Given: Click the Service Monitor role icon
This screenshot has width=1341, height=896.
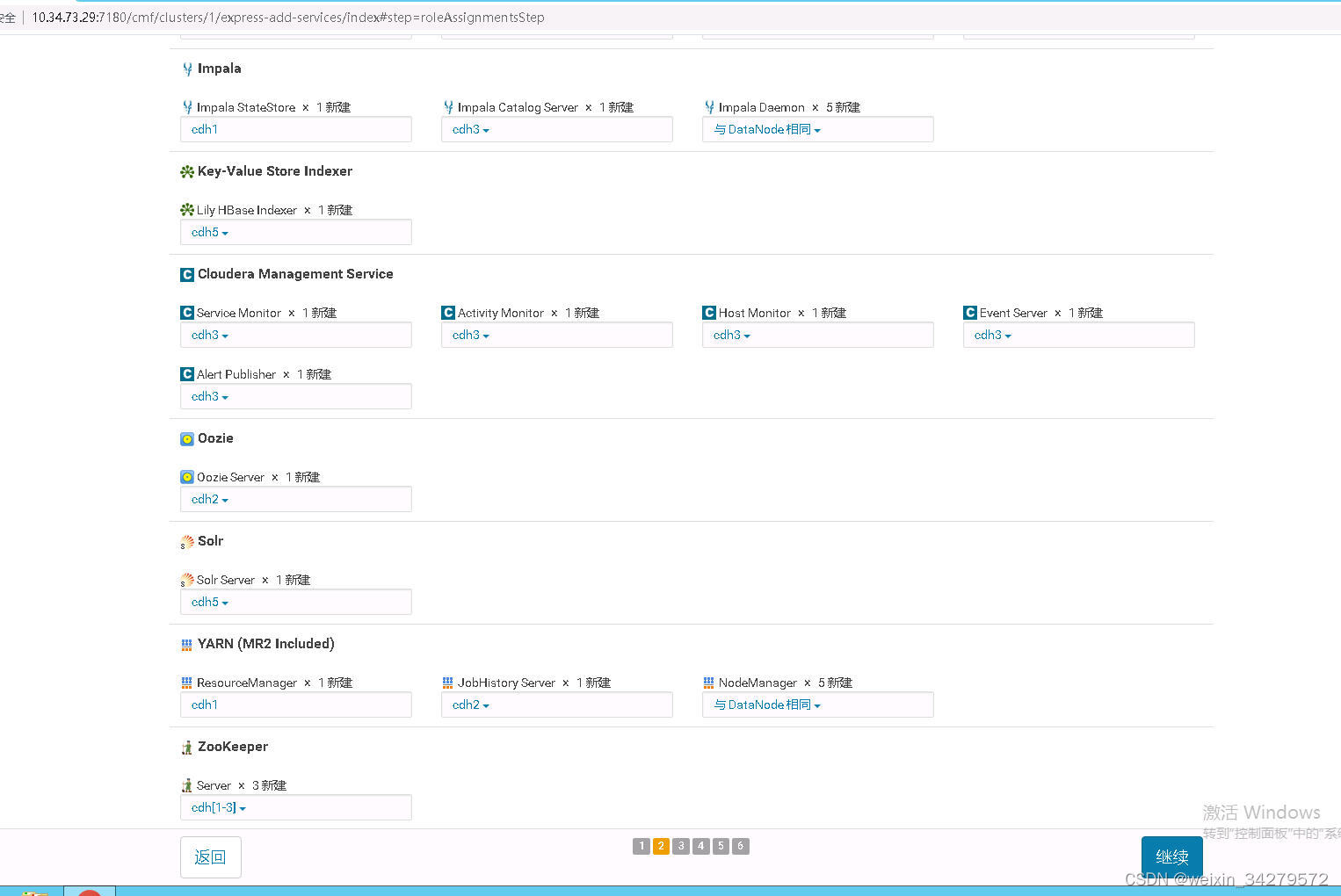Looking at the screenshot, I should (x=187, y=313).
